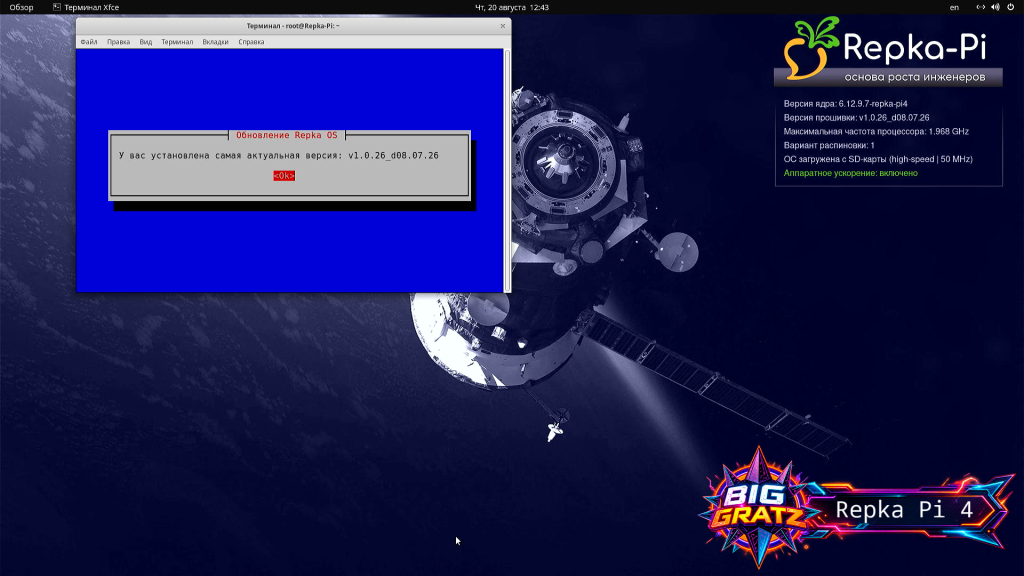
Task: Open the Вид menu
Action: click(146, 42)
